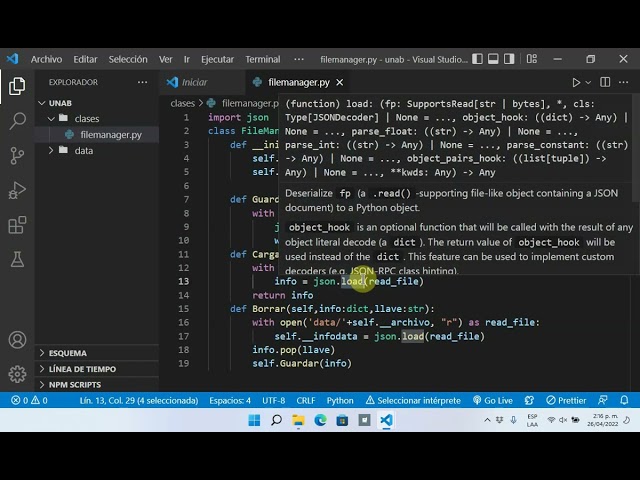The height and width of the screenshot is (480, 640).
Task: Click the VS Code logo icon
Action: tap(13, 59)
